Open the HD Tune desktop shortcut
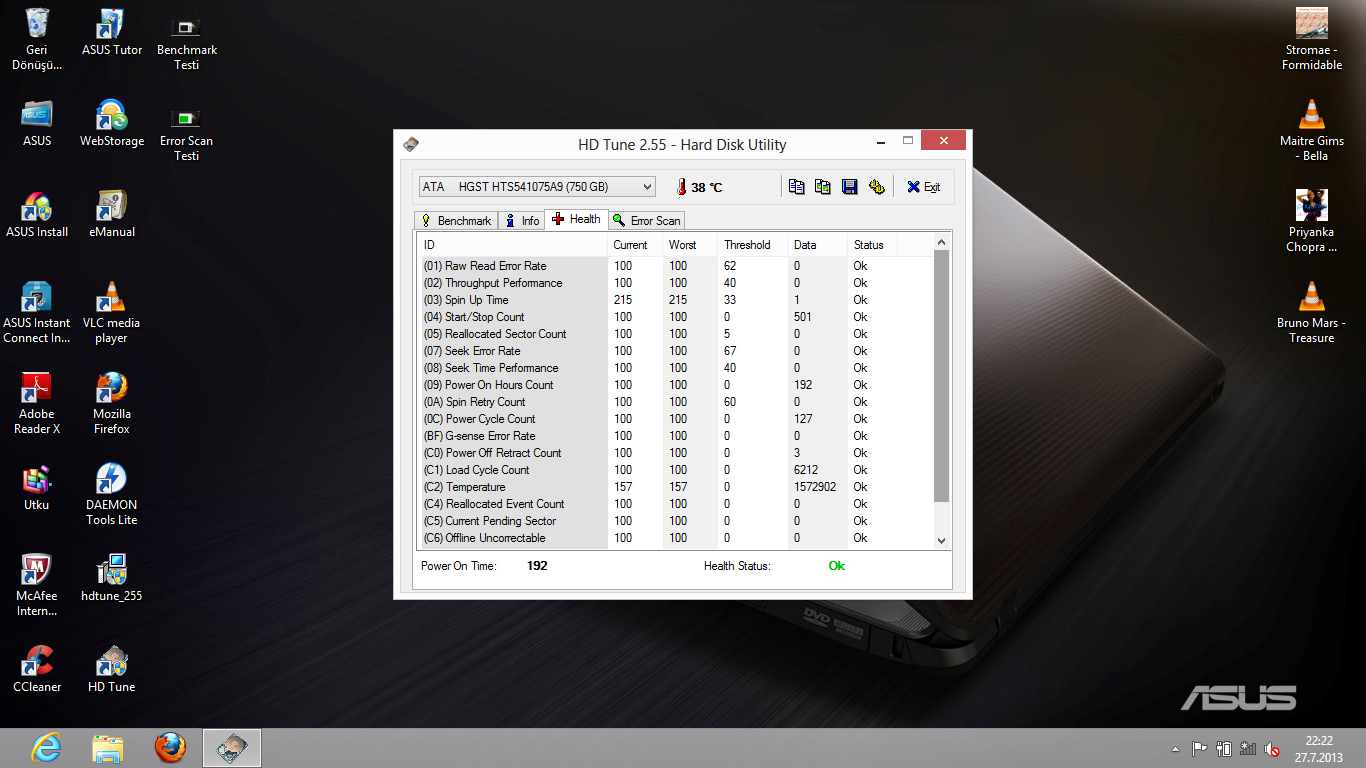Image resolution: width=1366 pixels, height=768 pixels. pos(112,669)
